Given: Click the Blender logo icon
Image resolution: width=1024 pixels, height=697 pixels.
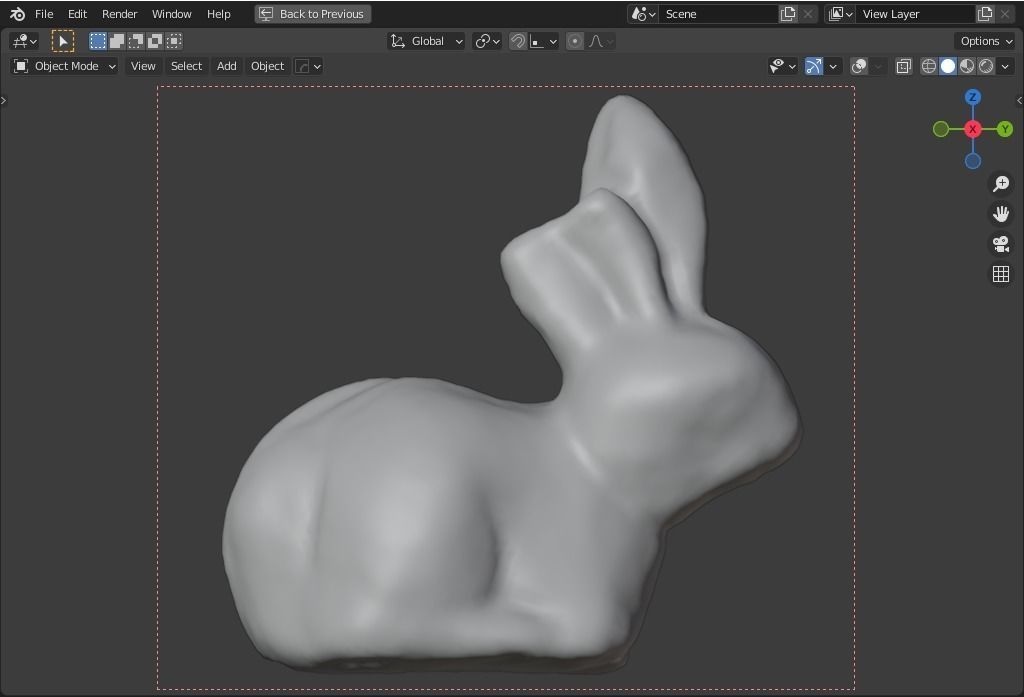Looking at the screenshot, I should [x=18, y=14].
